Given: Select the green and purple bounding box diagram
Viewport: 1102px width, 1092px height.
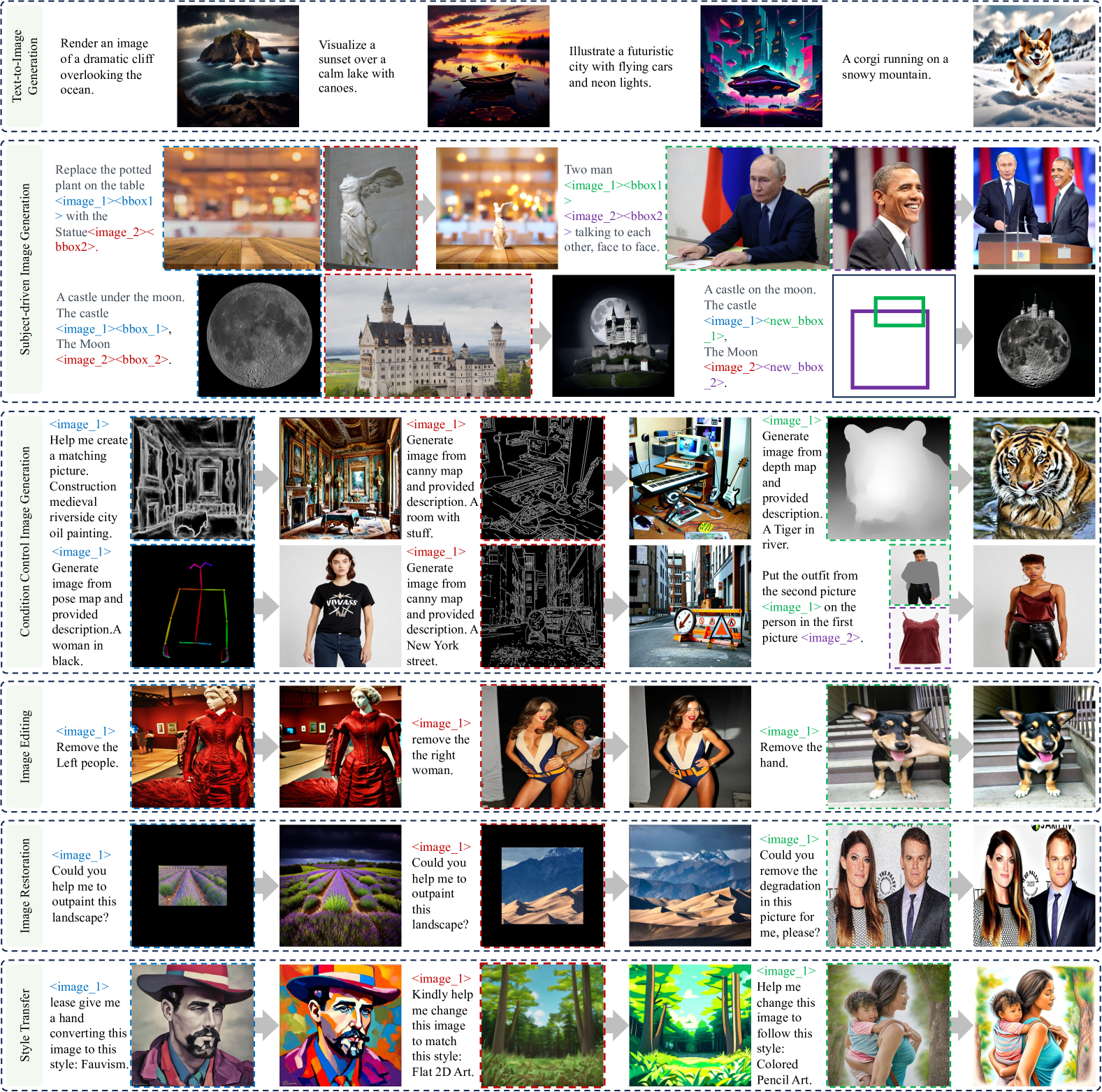Looking at the screenshot, I should point(894,335).
